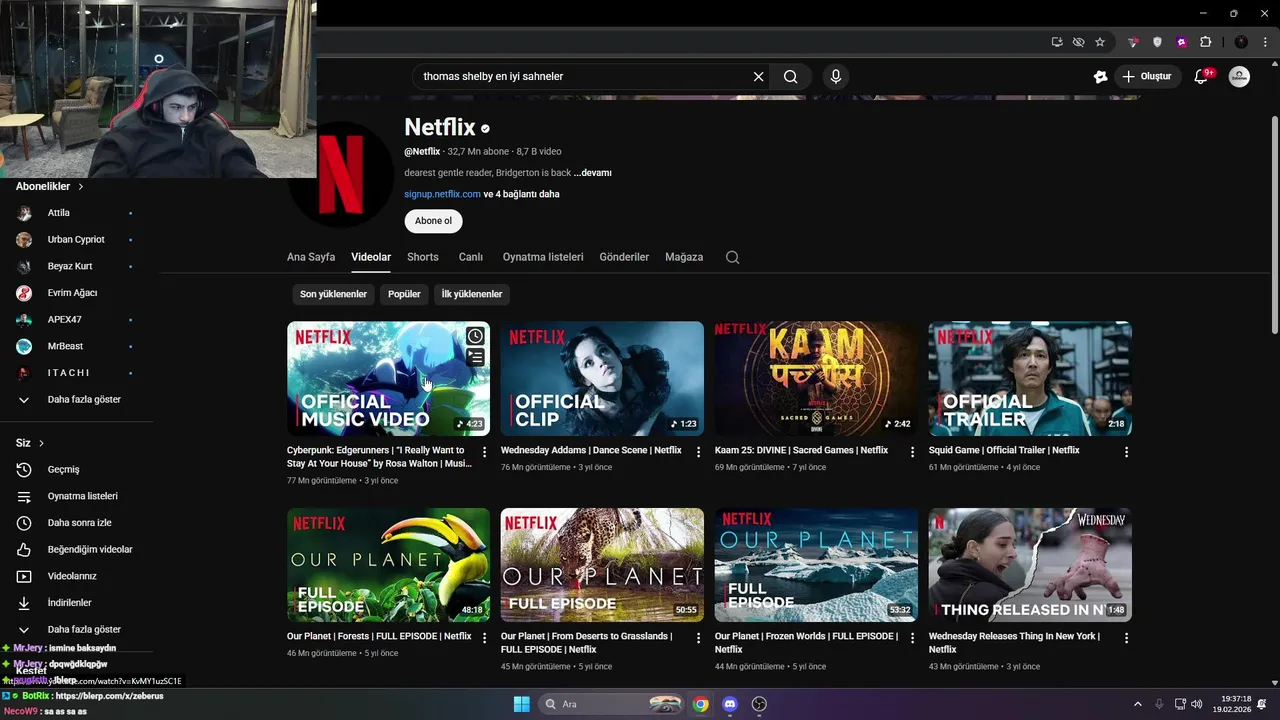Open options for Cyberpunk Edgerunners video

pyautogui.click(x=485, y=452)
